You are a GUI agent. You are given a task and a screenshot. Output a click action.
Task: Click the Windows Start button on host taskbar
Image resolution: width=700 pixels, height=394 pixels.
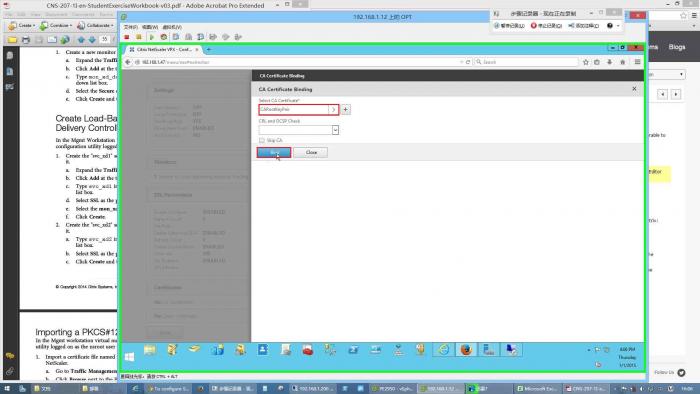[x=7, y=389]
